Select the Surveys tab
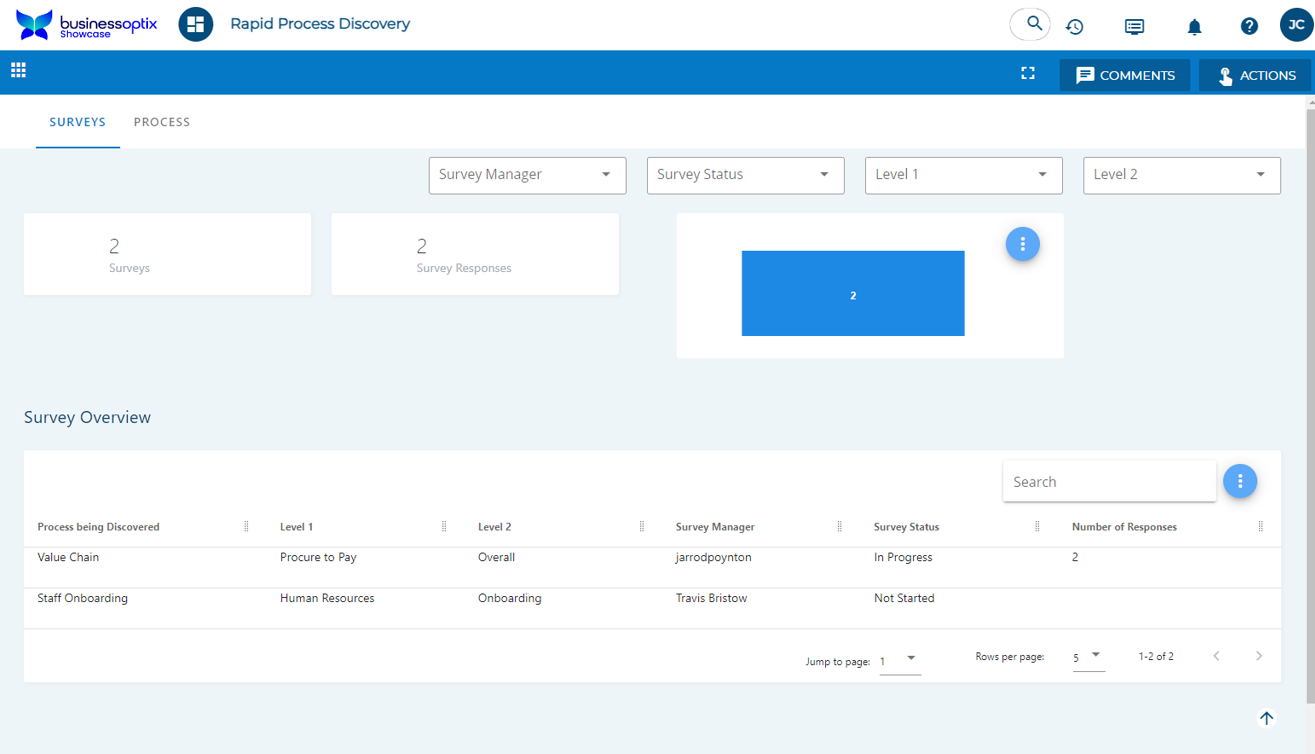The image size is (1315, 754). [77, 122]
